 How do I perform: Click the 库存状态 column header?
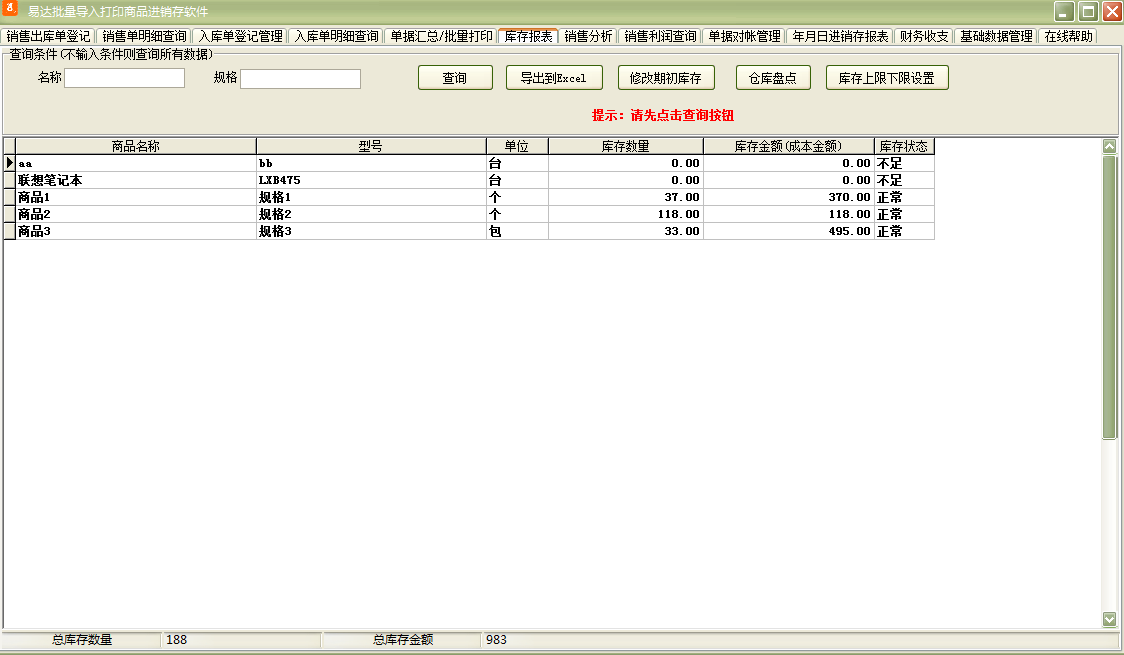point(904,146)
